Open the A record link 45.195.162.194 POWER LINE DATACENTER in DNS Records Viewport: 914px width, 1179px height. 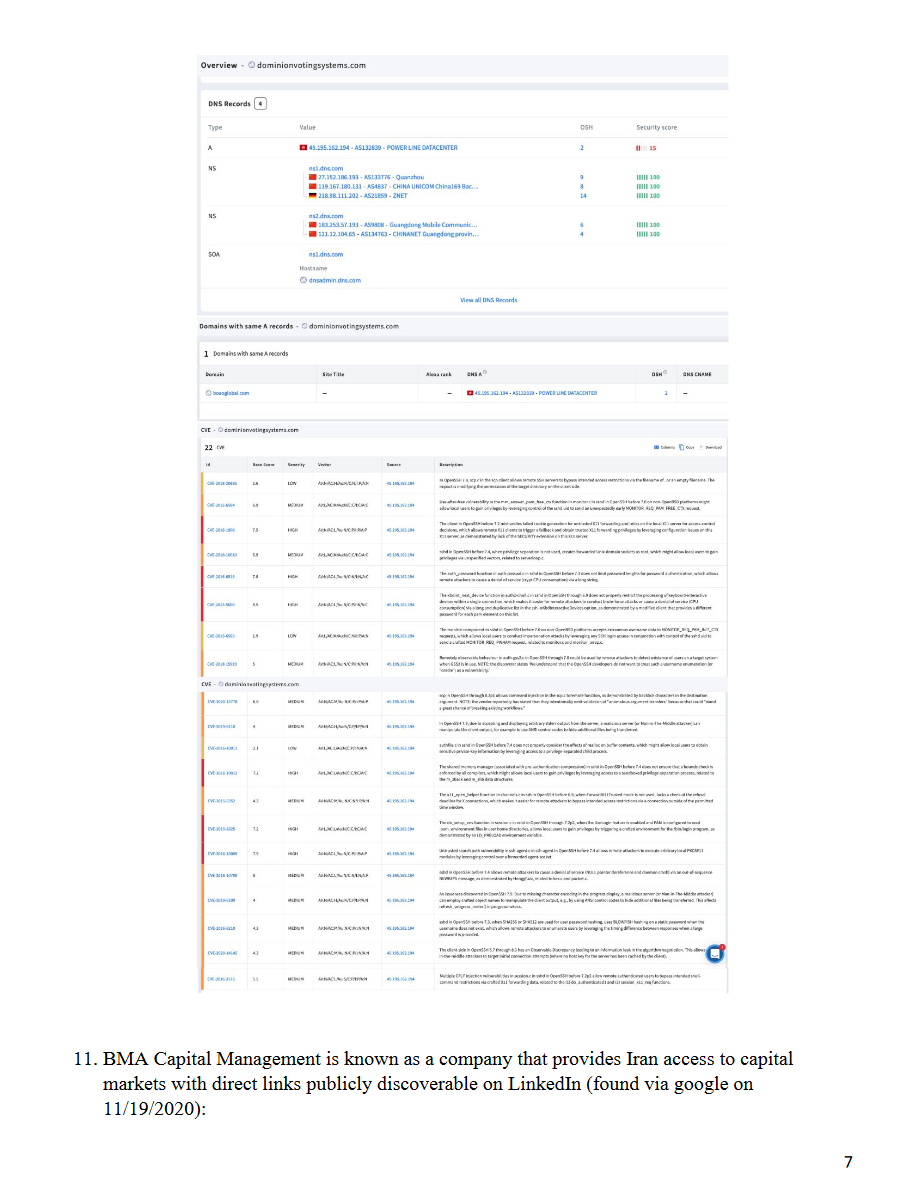tap(383, 148)
